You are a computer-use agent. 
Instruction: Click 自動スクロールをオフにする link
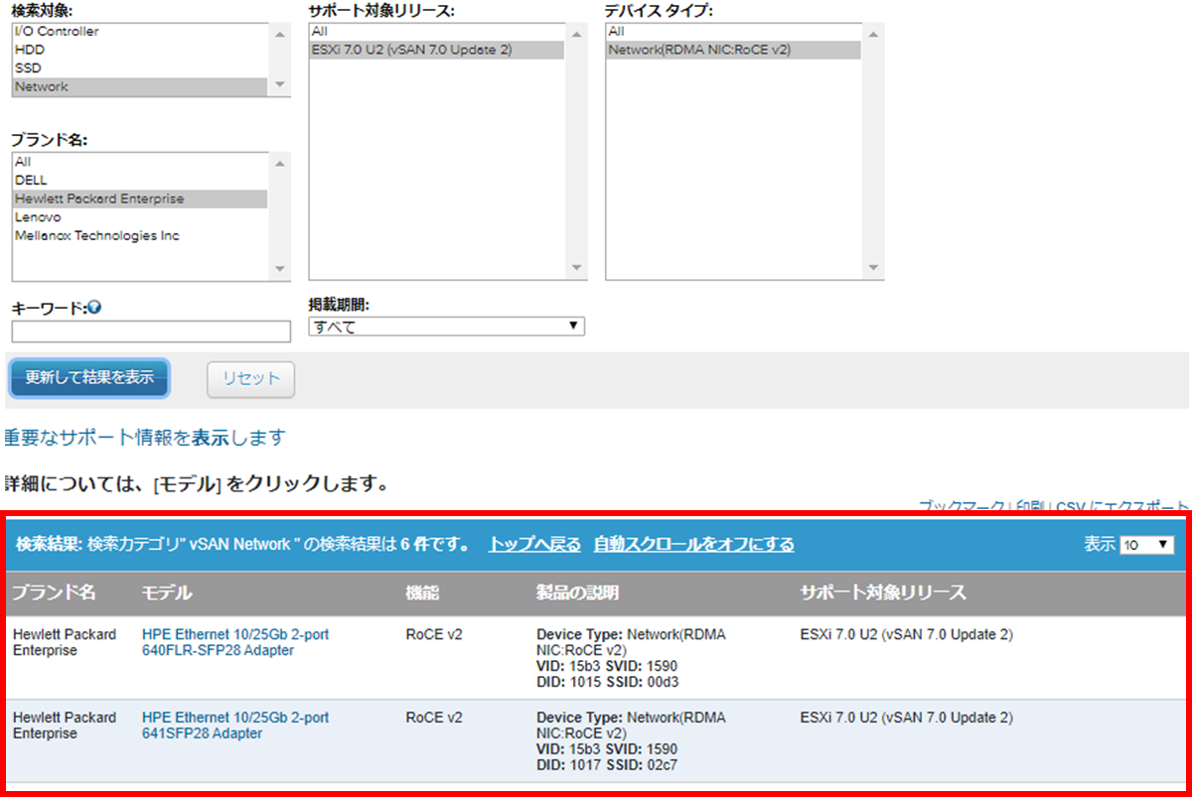pyautogui.click(x=693, y=545)
